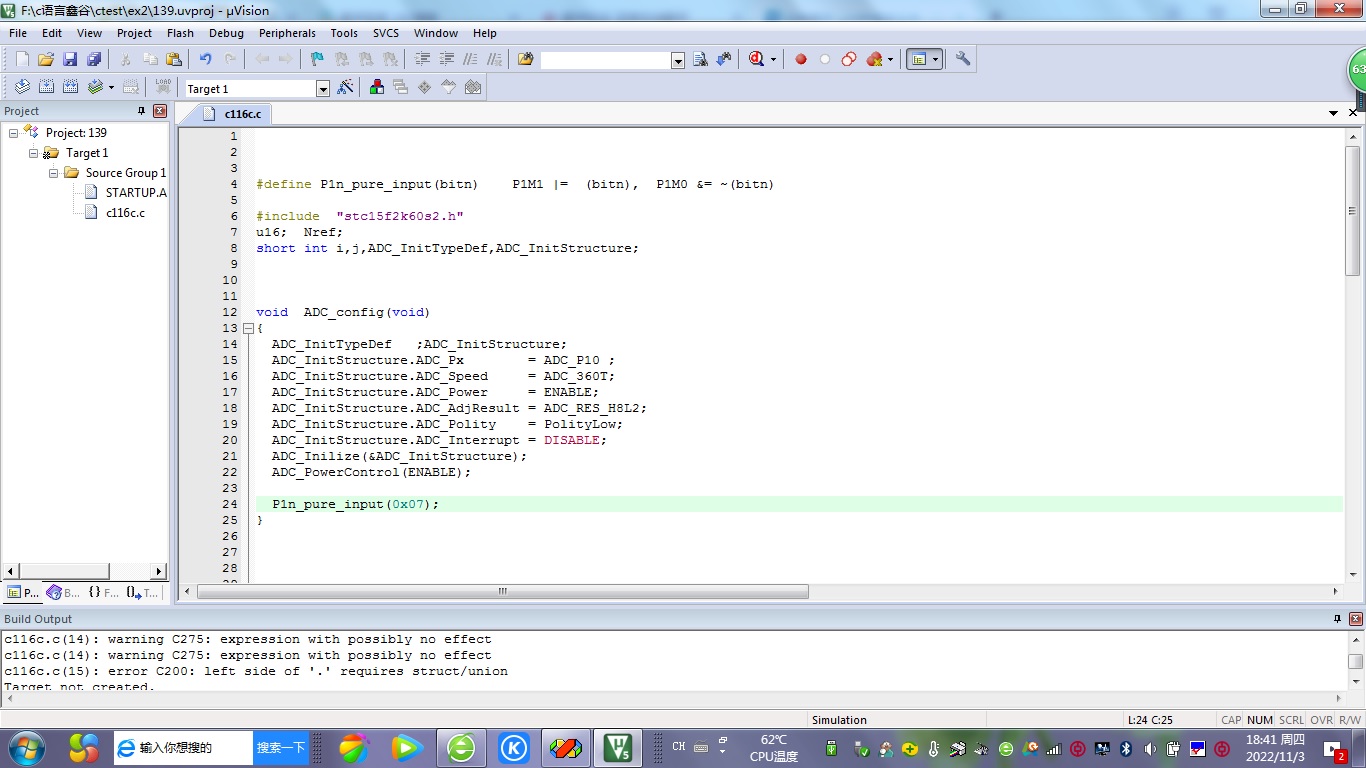Click 搜索一下 search button in taskbar
The image size is (1366, 768).
281,747
